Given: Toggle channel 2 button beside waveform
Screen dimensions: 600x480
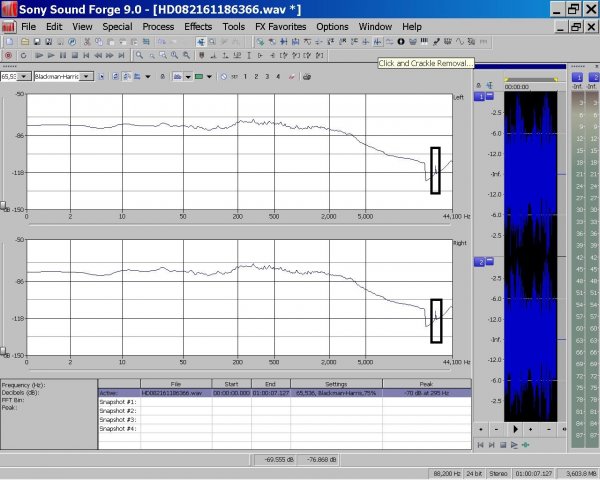Looking at the screenshot, I should (x=481, y=262).
